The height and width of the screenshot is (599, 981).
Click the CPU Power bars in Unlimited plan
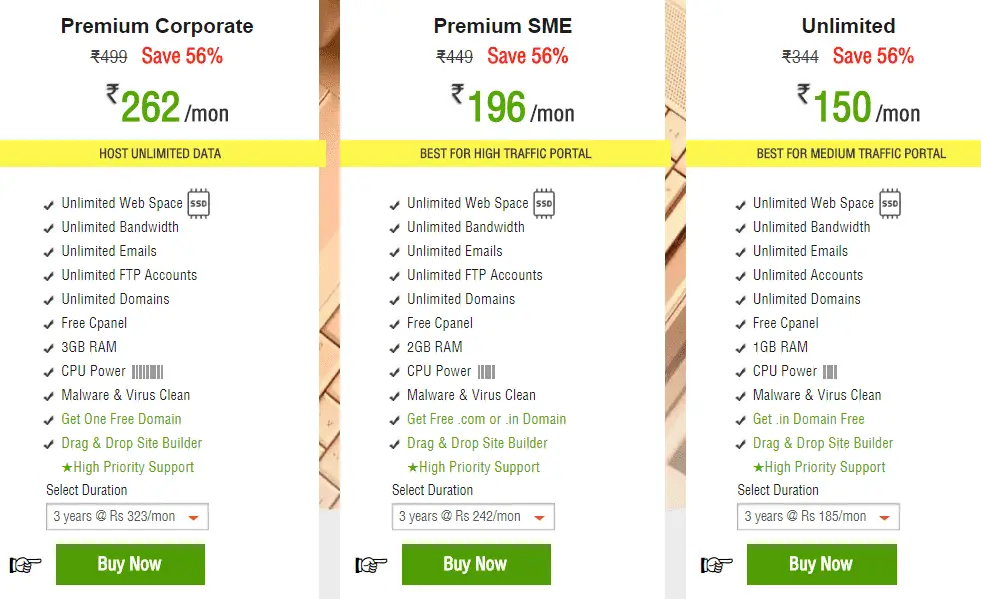click(x=830, y=371)
